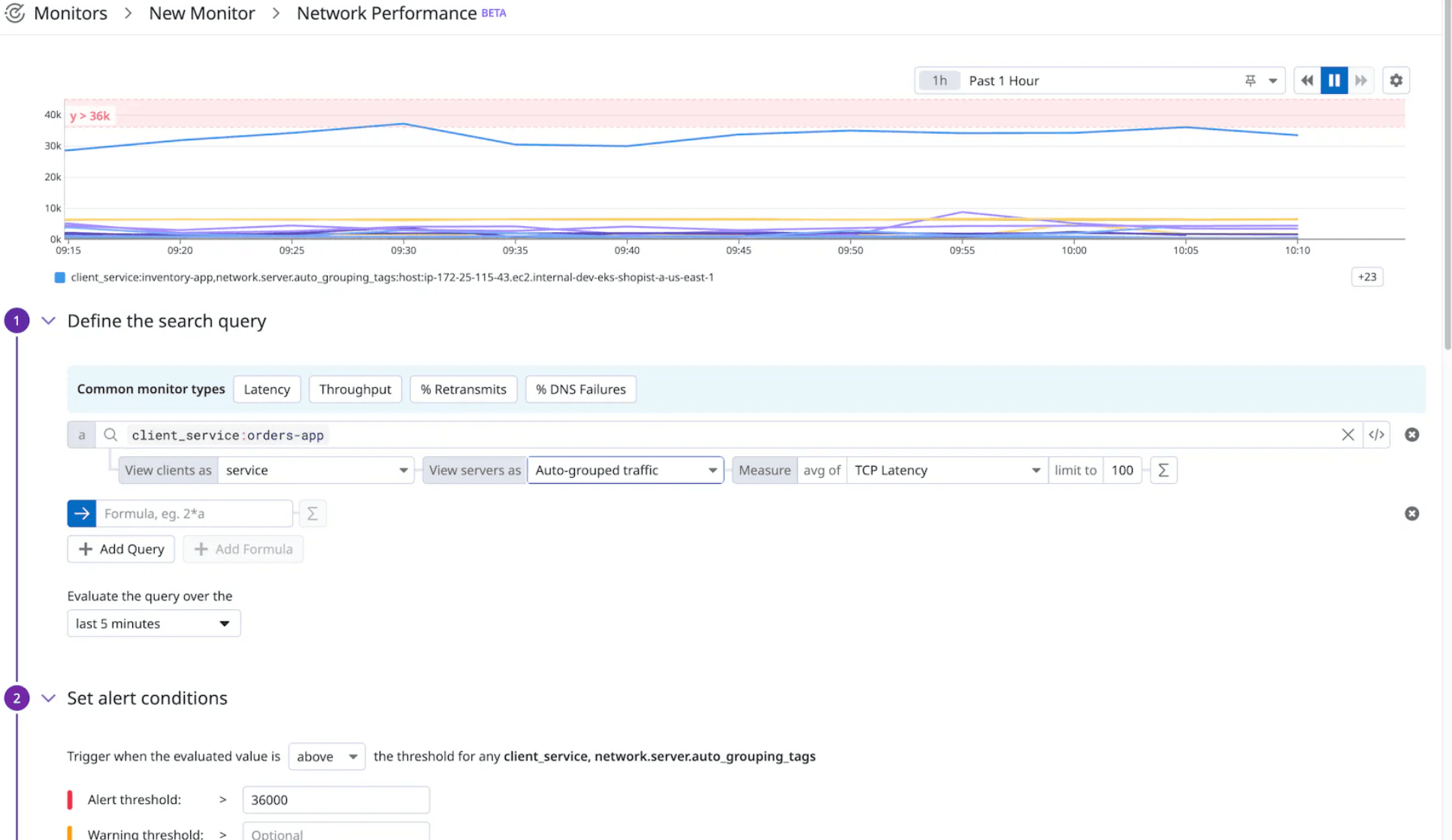The width and height of the screenshot is (1452, 840).
Task: Remove query a with circle X
Action: tap(1411, 435)
